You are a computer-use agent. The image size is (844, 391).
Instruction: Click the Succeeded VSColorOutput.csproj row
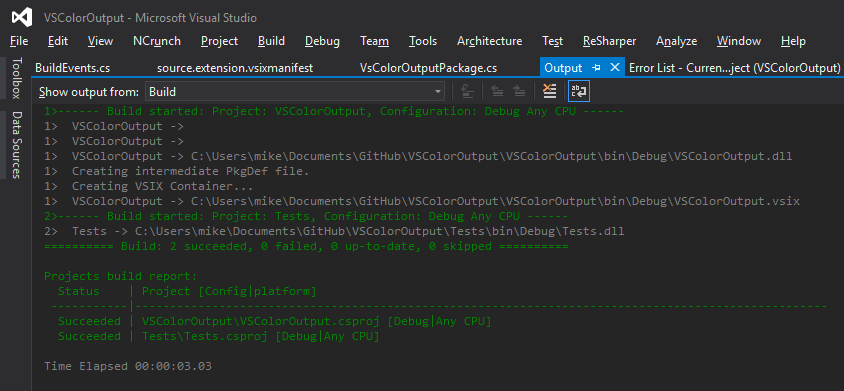pyautogui.click(x=275, y=322)
